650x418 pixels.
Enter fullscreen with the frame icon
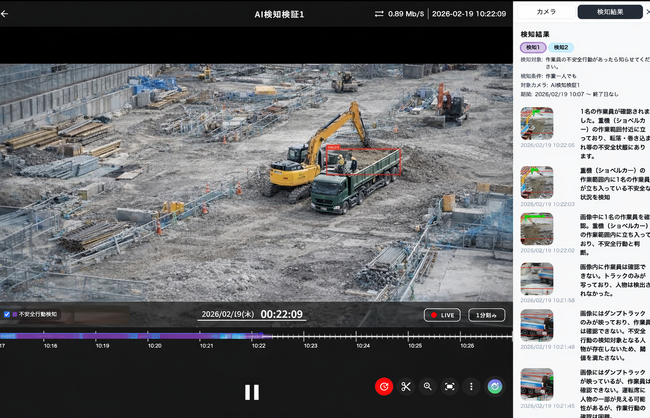click(x=450, y=386)
